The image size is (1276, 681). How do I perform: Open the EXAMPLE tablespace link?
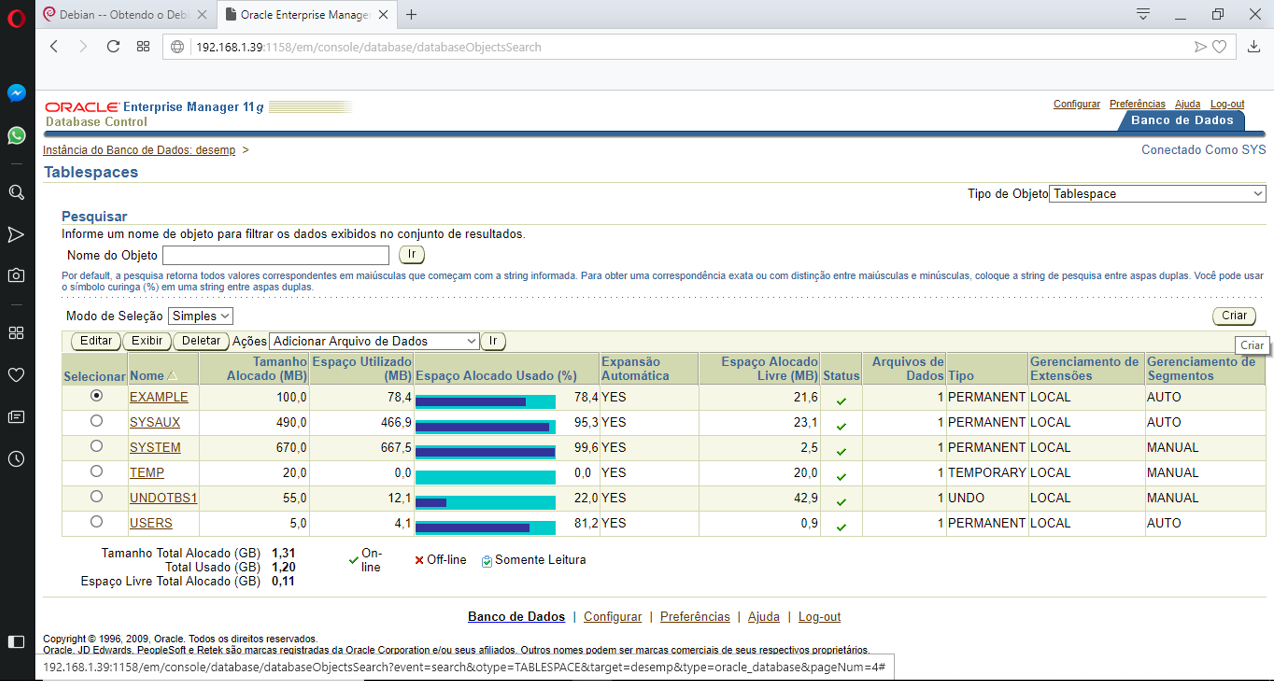(159, 397)
